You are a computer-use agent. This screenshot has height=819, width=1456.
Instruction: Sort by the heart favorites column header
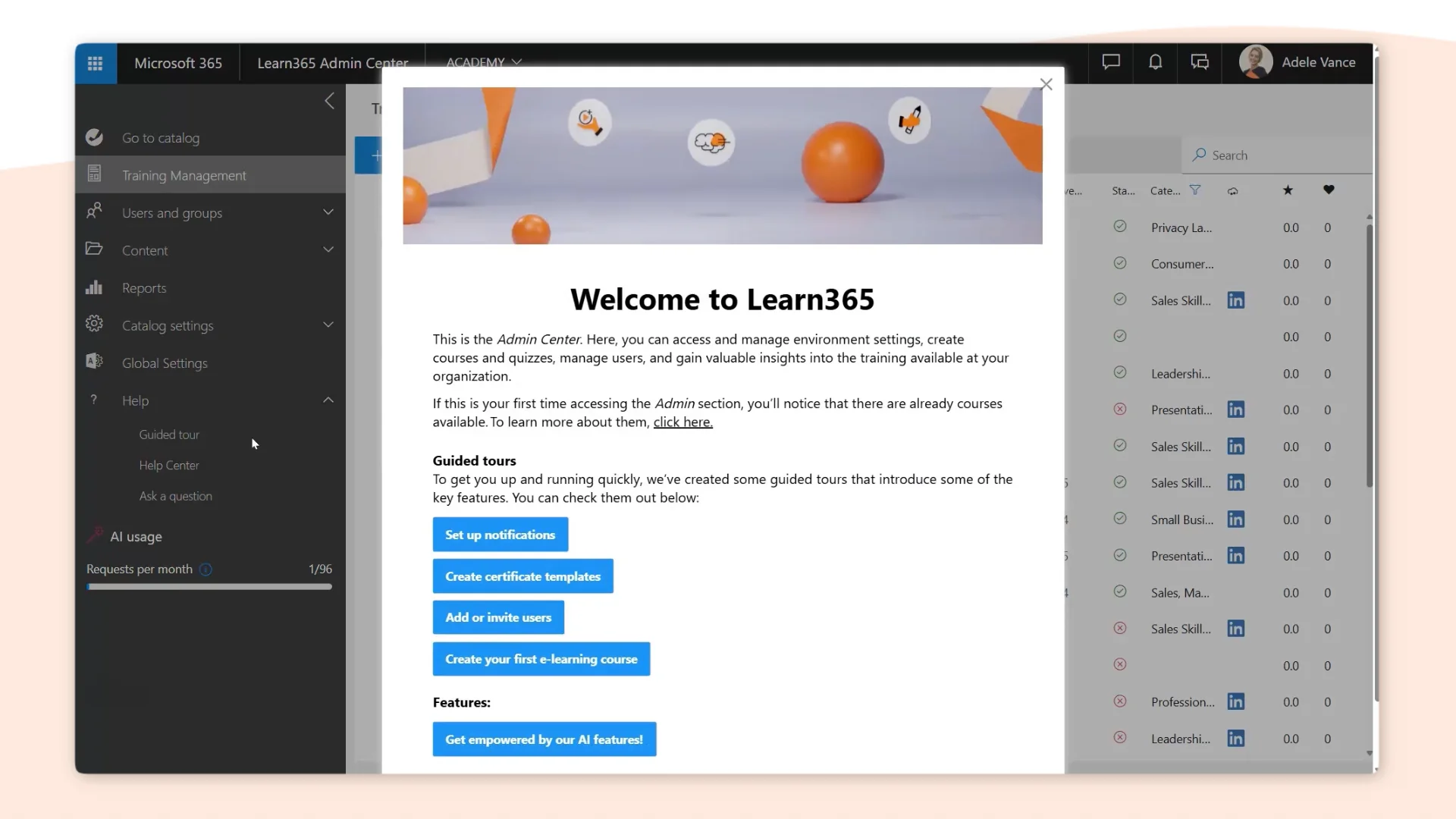coord(1329,190)
